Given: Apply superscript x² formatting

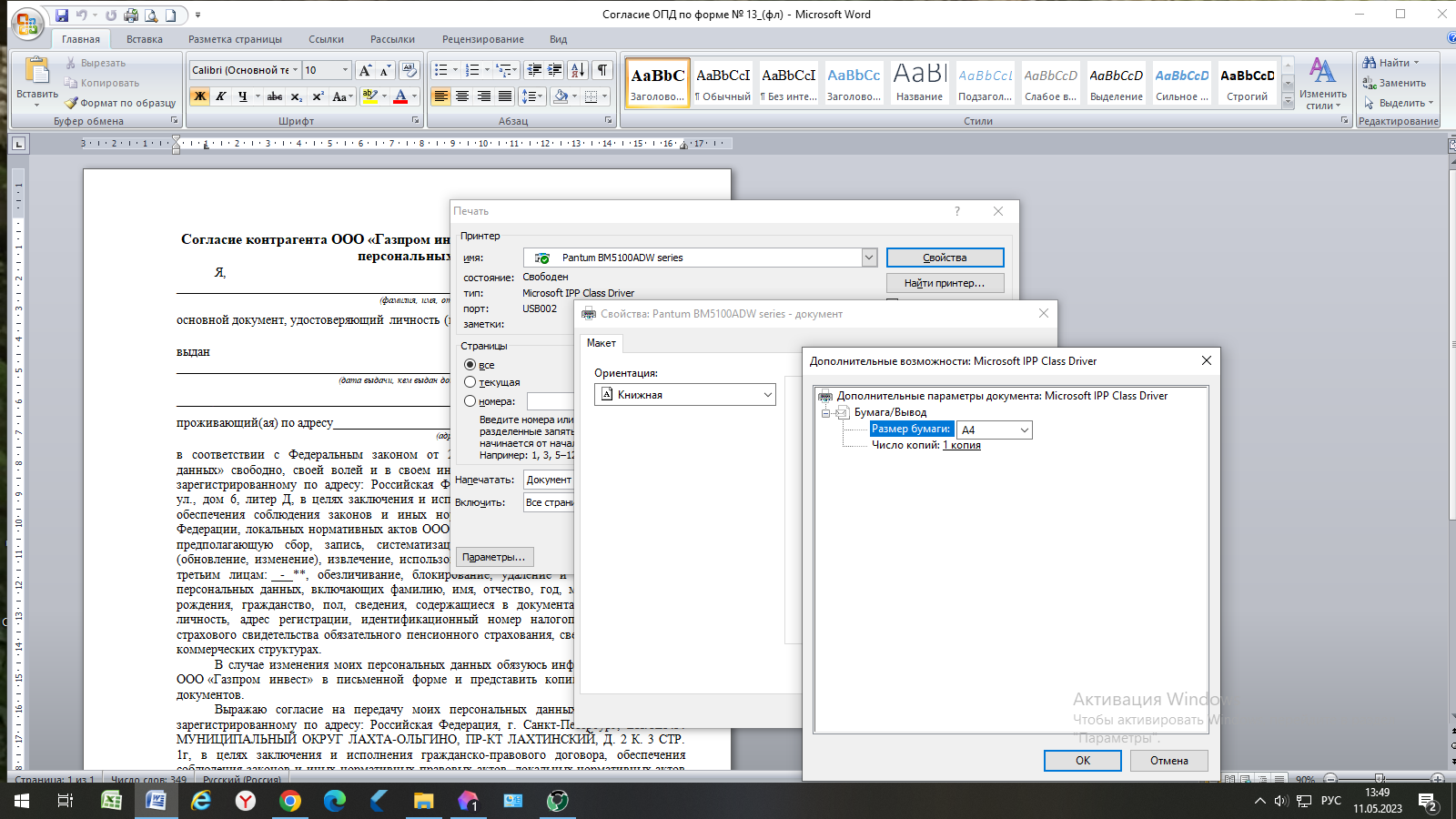Looking at the screenshot, I should point(318,96).
